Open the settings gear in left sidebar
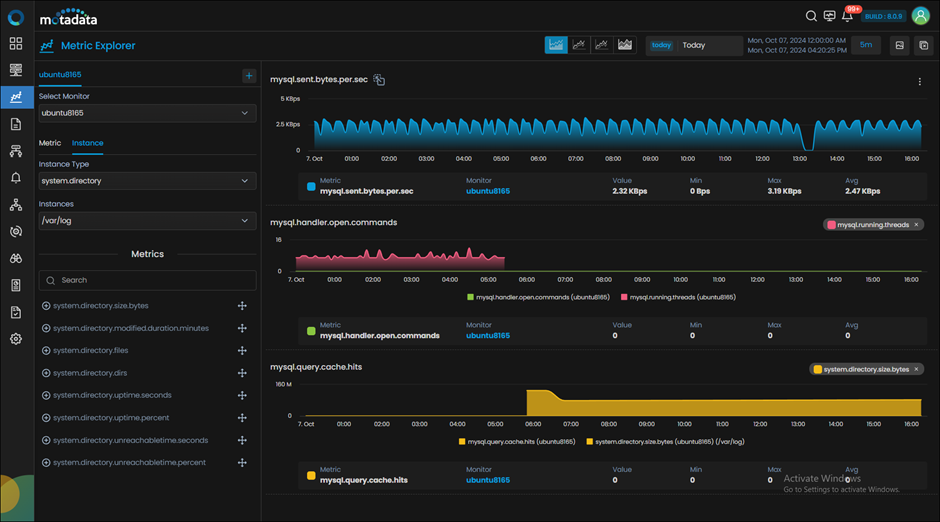The width and height of the screenshot is (940, 522). [x=16, y=339]
